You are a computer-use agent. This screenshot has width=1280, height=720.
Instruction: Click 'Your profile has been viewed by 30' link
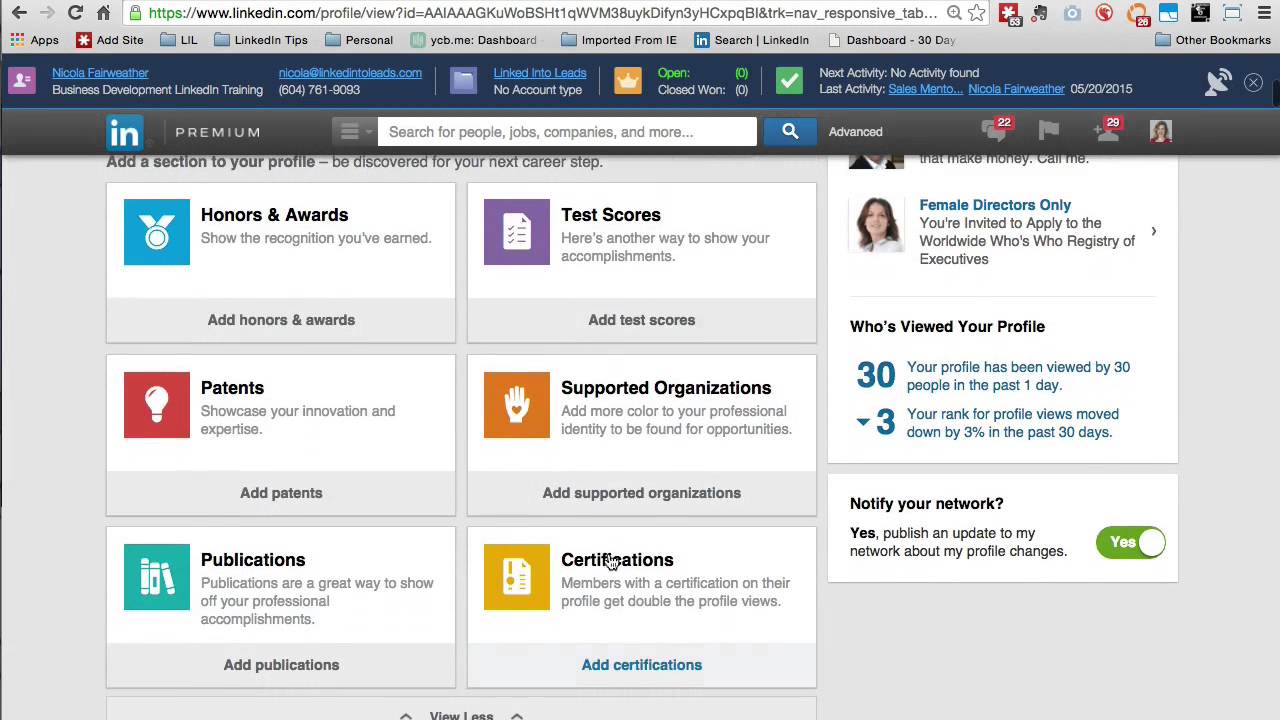click(1018, 376)
